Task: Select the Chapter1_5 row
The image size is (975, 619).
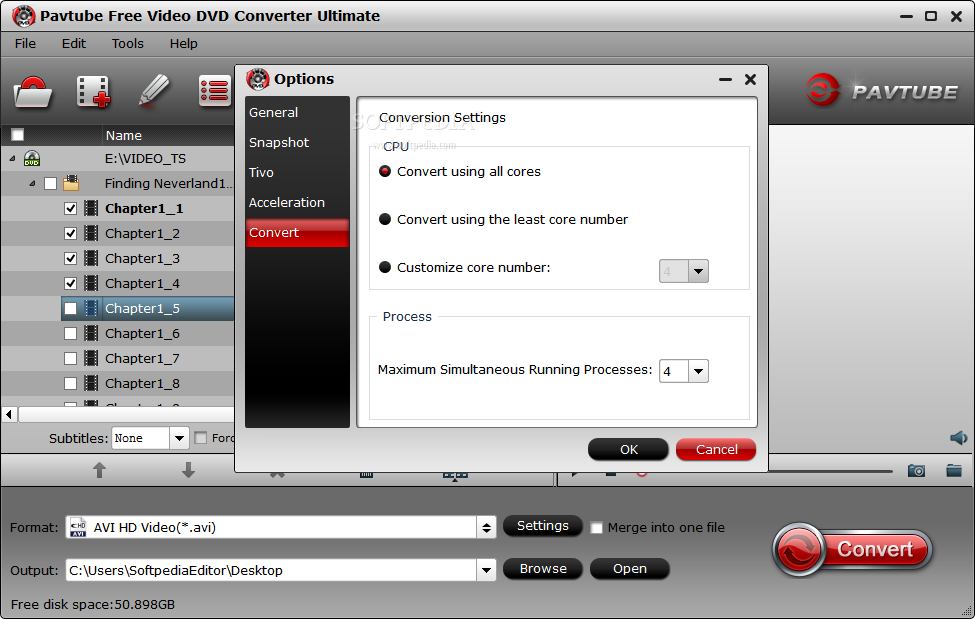Action: [147, 309]
